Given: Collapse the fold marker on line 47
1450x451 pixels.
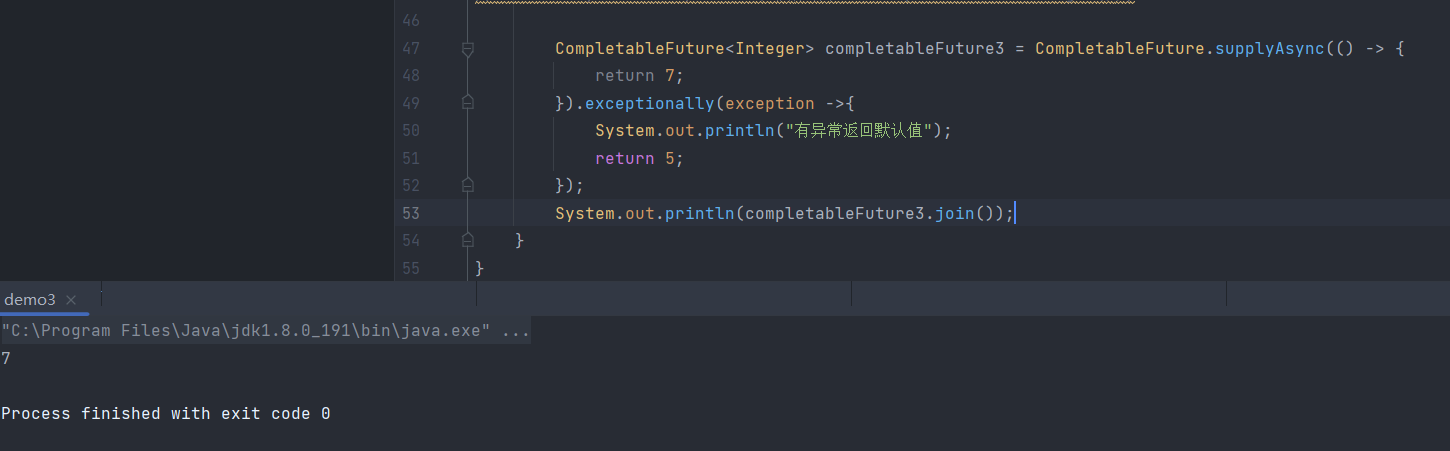Looking at the screenshot, I should tap(467, 48).
